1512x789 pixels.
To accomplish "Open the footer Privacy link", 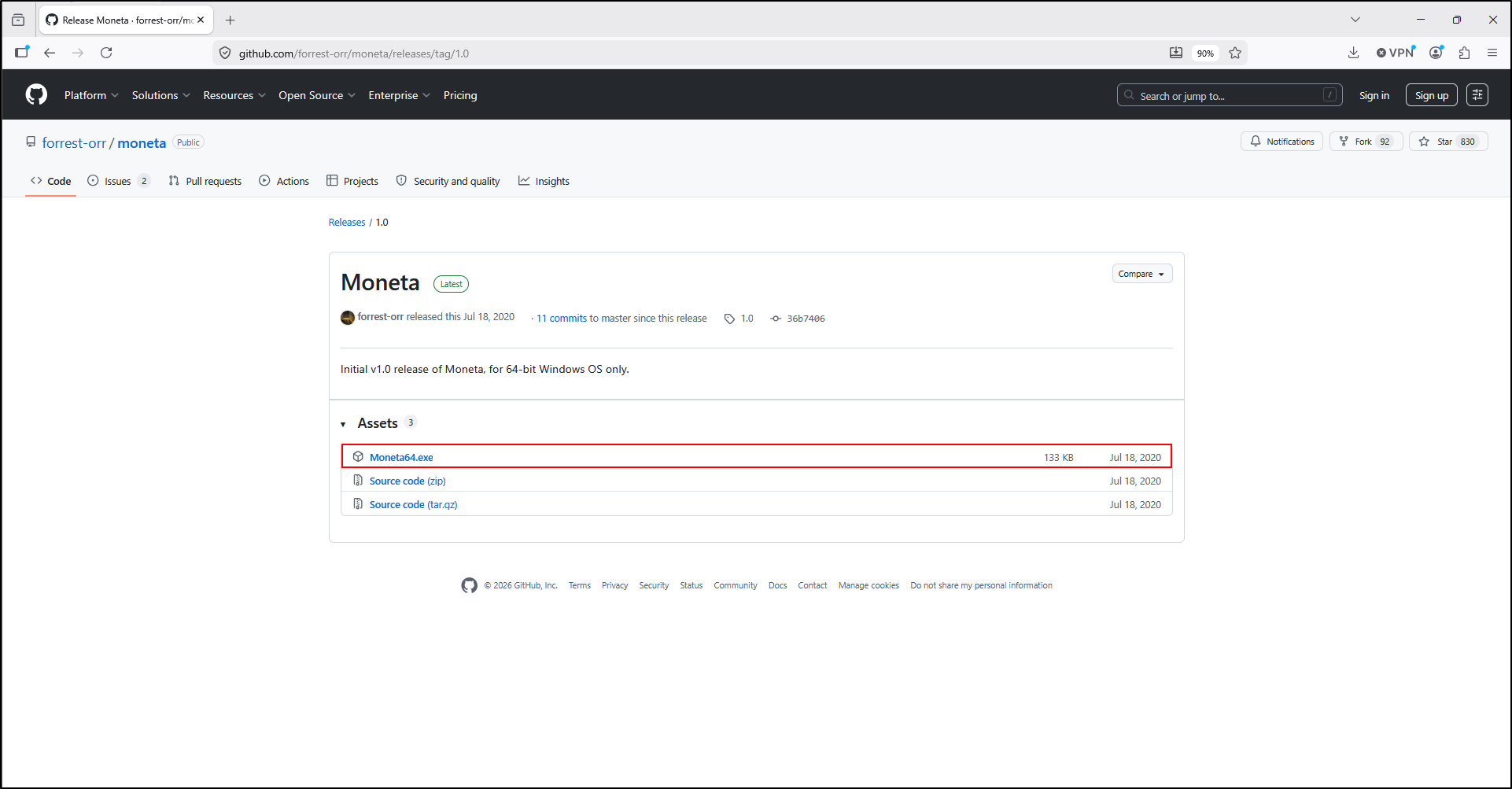I will [x=615, y=585].
